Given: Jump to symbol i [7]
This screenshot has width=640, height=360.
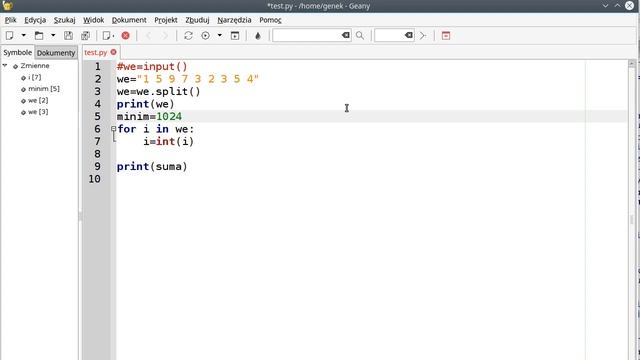Looking at the screenshot, I should 35,77.
